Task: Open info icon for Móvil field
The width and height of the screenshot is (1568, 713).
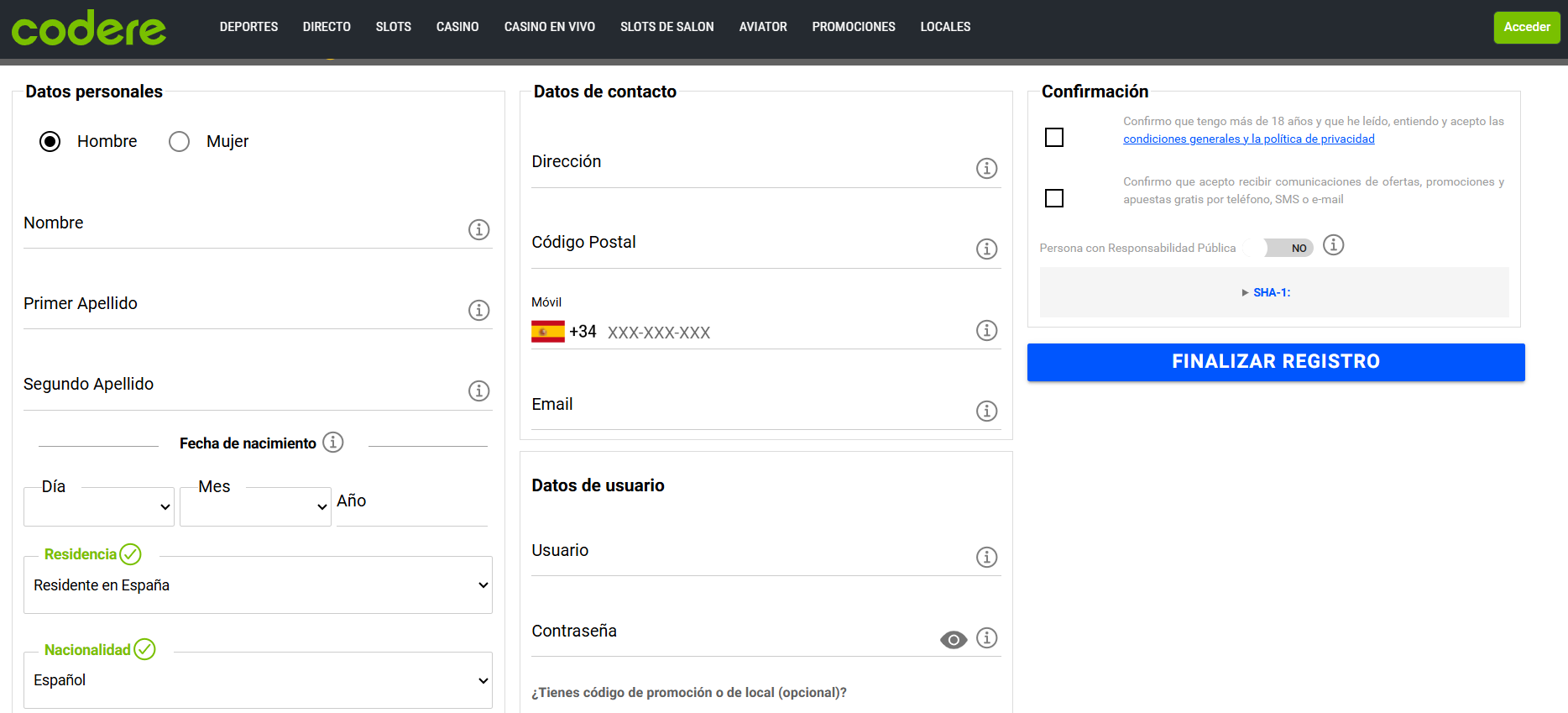Action: coord(986,330)
